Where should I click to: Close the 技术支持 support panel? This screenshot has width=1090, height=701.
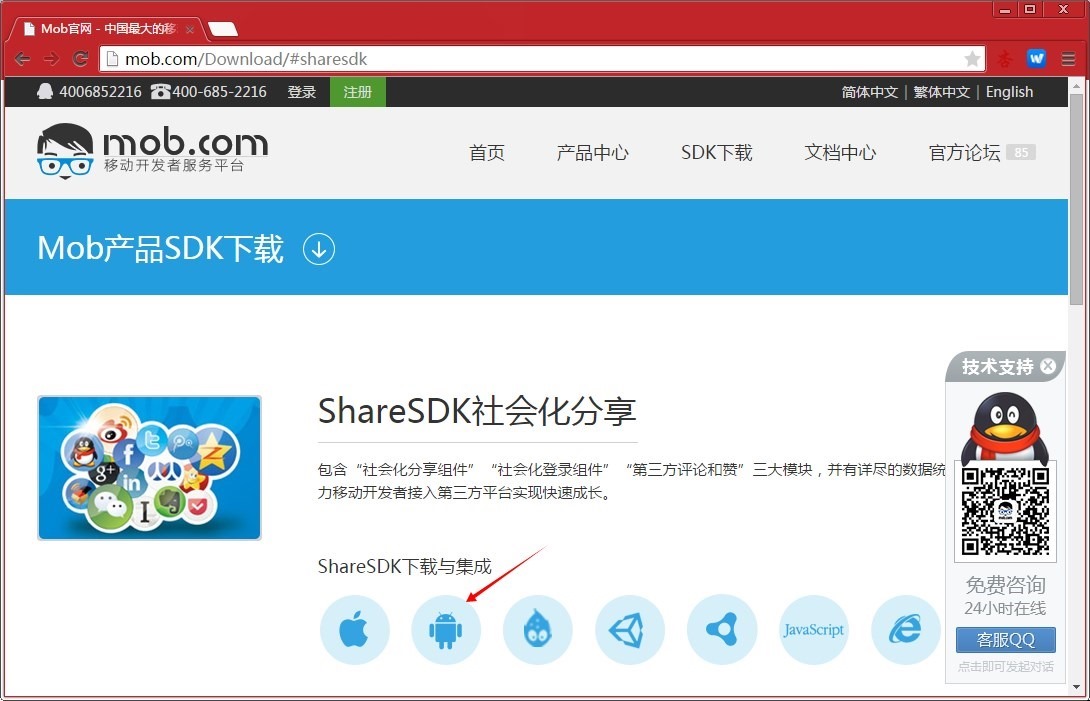(x=1048, y=366)
